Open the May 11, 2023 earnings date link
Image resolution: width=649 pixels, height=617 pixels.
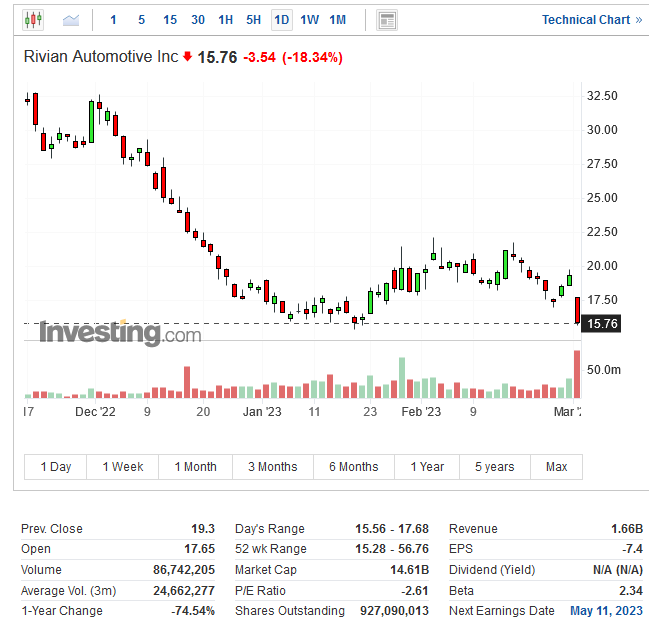(606, 610)
